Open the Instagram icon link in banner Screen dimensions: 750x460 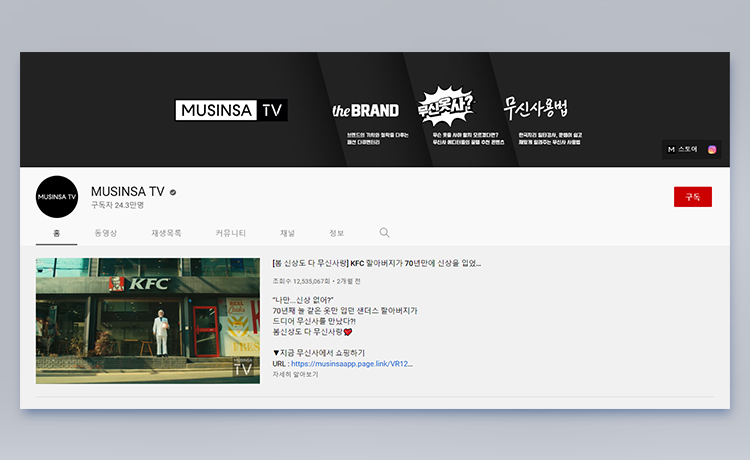click(712, 150)
